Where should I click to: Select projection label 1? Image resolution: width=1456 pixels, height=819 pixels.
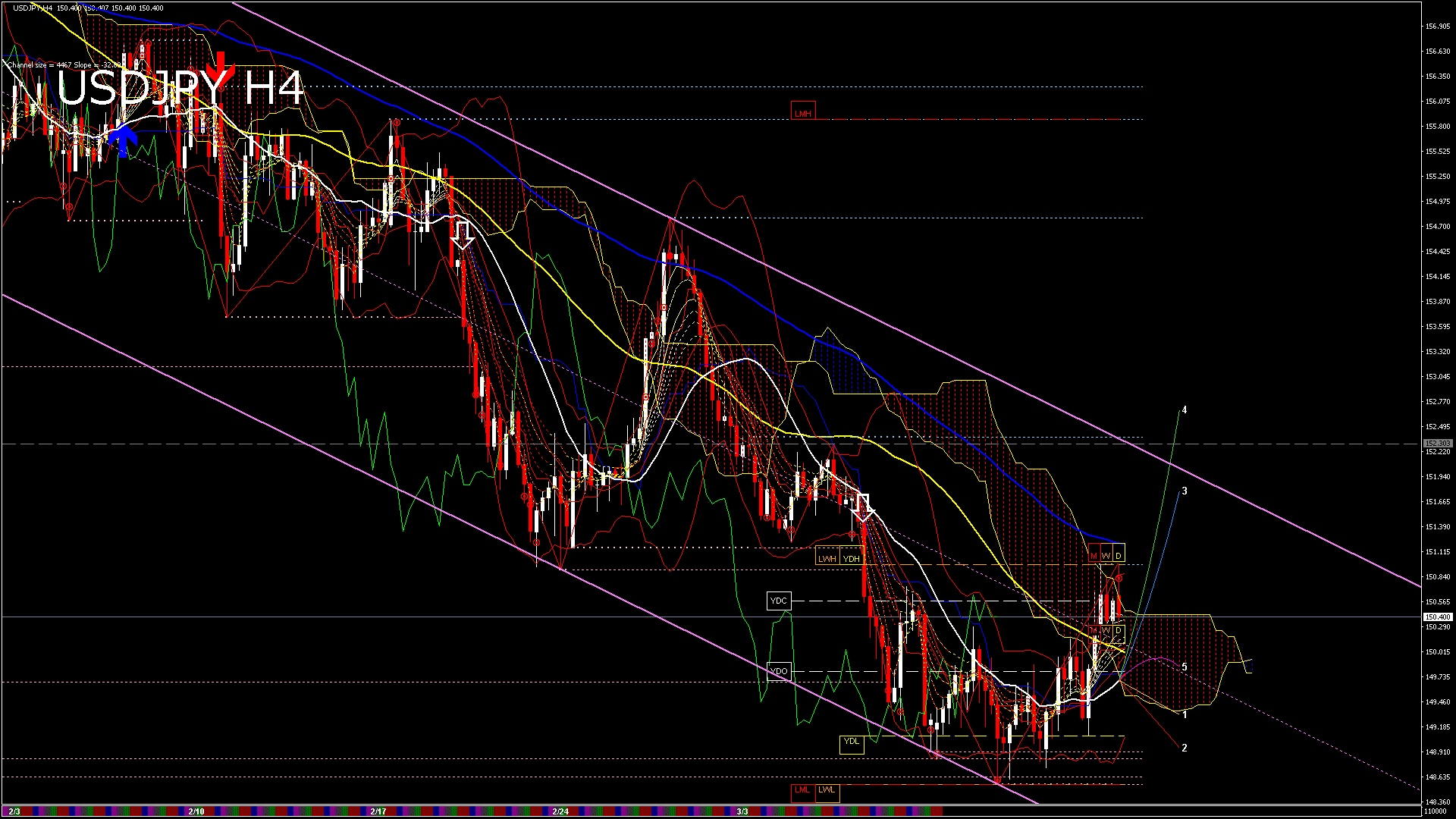click(x=1185, y=714)
